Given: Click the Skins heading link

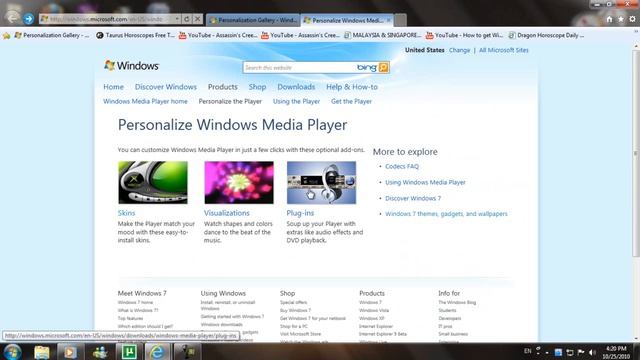Looking at the screenshot, I should point(126,213).
